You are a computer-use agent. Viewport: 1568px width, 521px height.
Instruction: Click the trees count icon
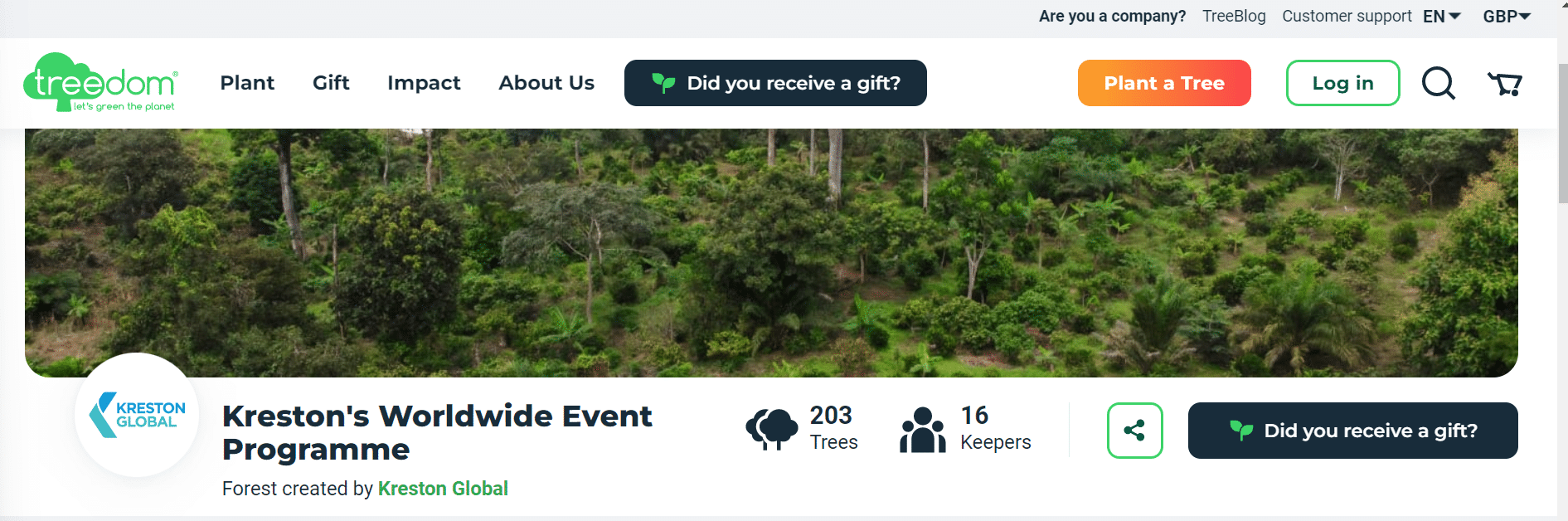click(771, 429)
